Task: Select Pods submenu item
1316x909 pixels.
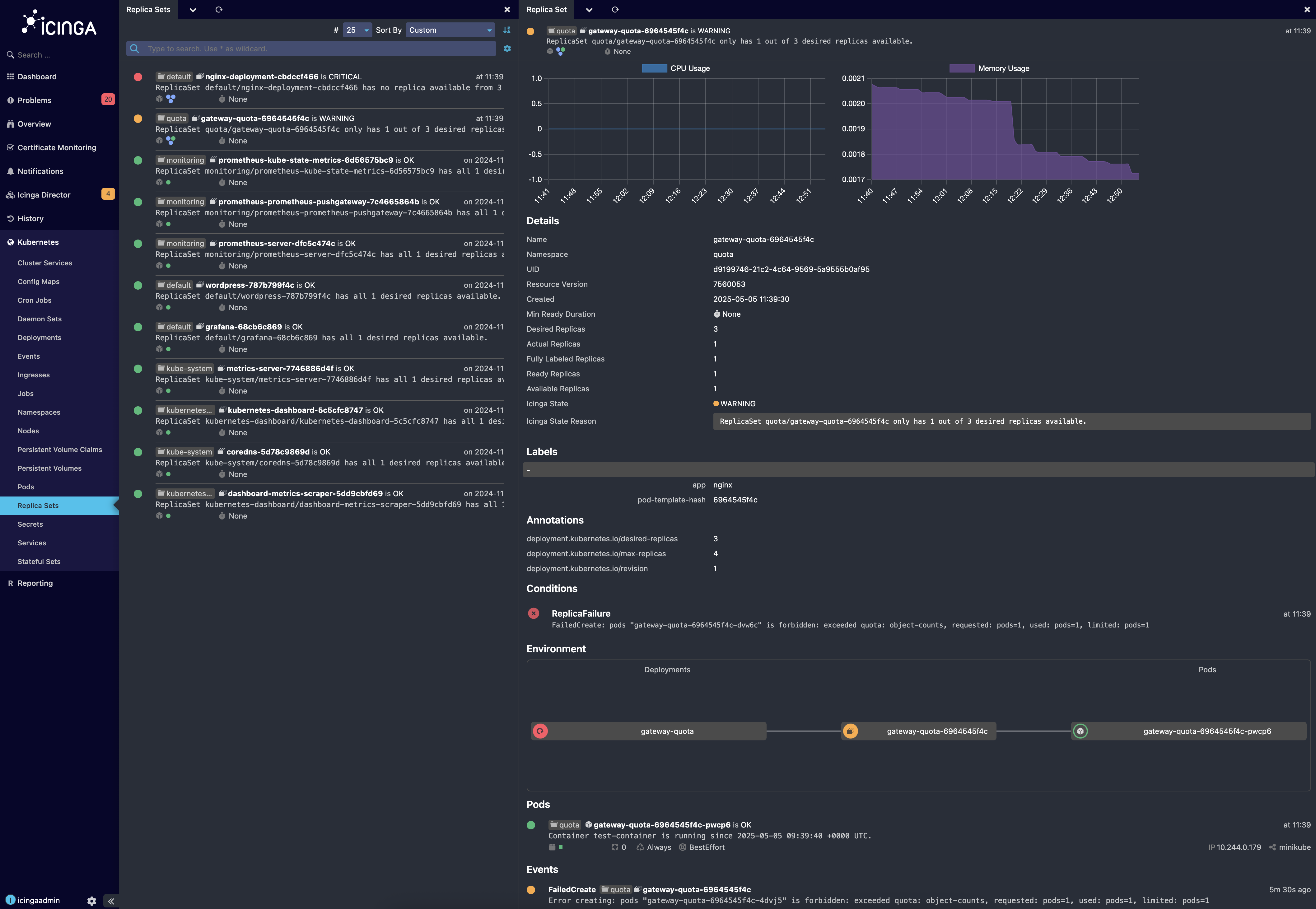Action: point(26,487)
